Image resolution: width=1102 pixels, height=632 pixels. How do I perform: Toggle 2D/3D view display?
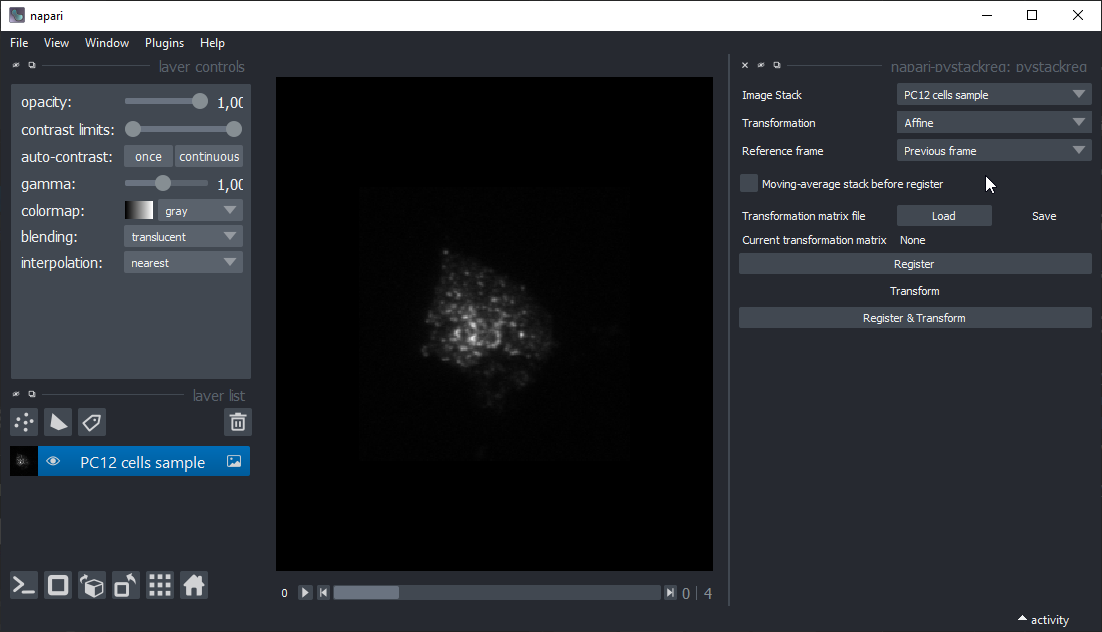58,586
